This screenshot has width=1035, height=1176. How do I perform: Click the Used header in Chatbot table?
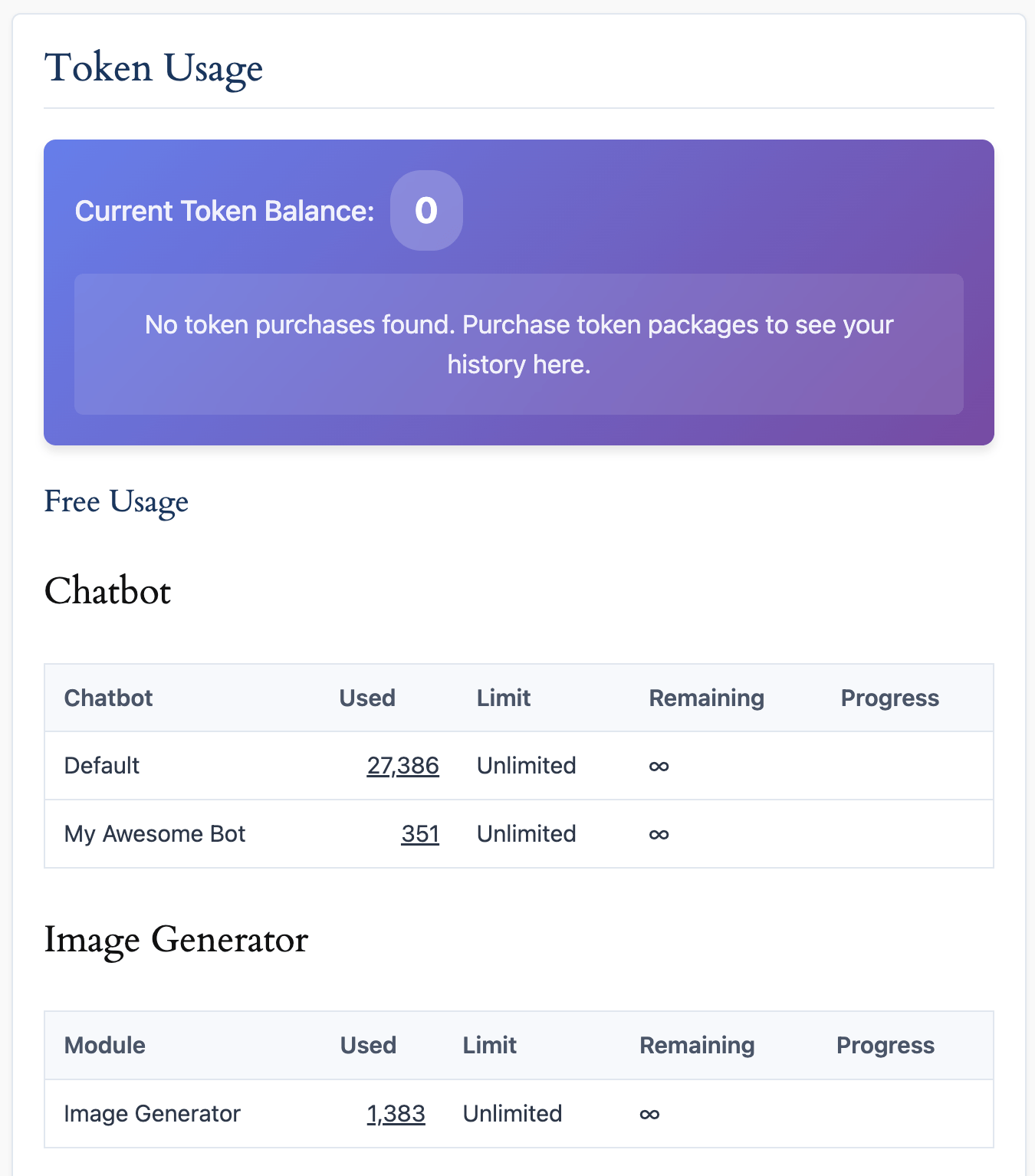pos(367,698)
